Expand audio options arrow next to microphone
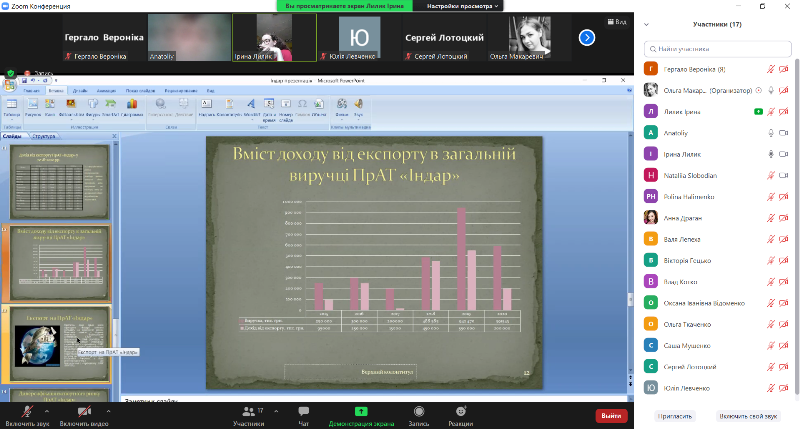Screen dimensions: 800x429 click(44, 410)
